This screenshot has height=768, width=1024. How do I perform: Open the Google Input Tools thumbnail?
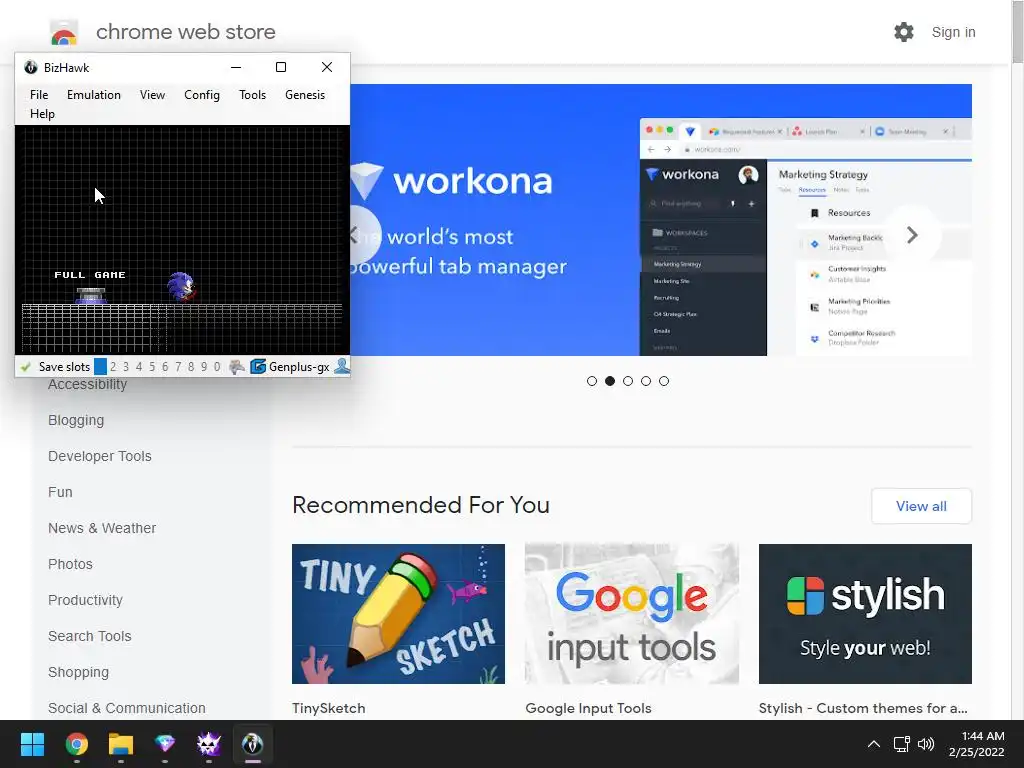click(x=632, y=614)
